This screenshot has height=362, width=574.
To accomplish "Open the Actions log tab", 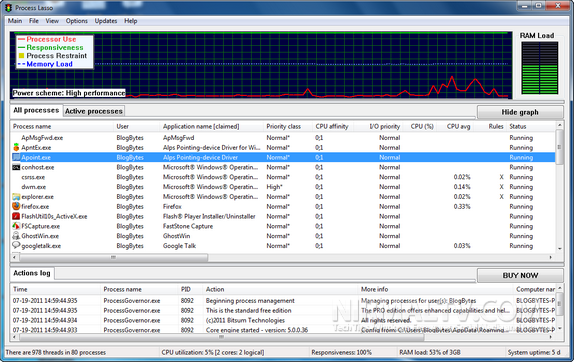I will pyautogui.click(x=32, y=273).
